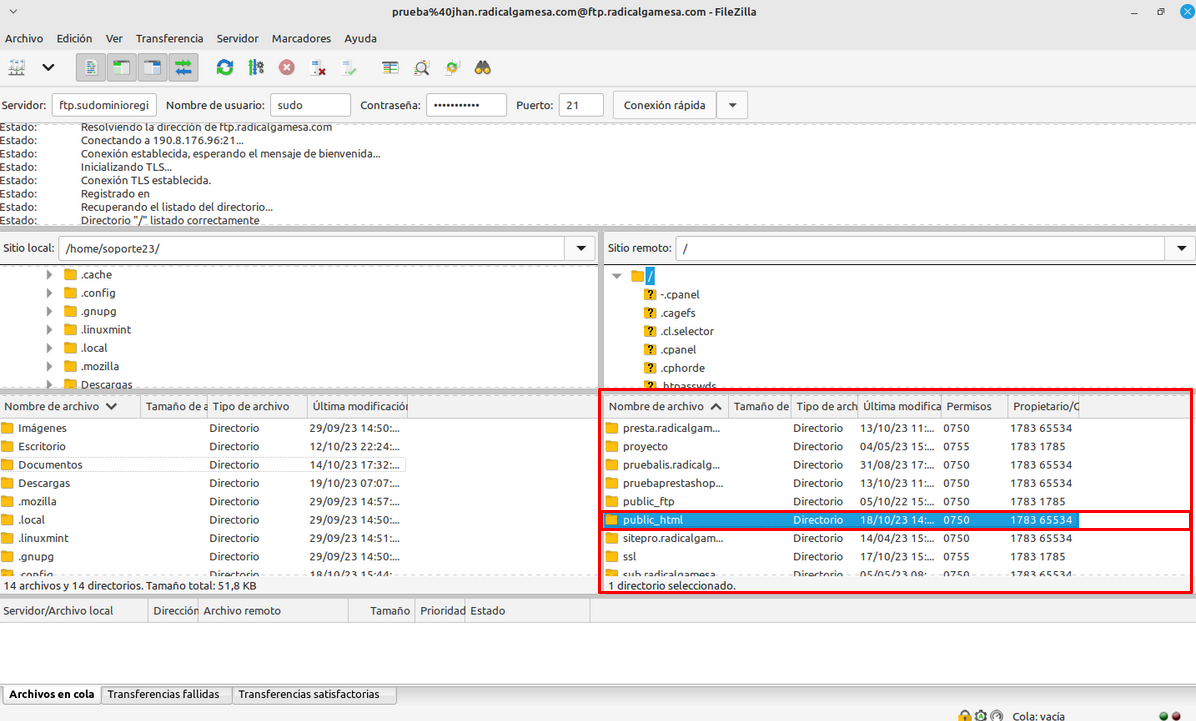Search files recursively with binoculars icon
This screenshot has width=1196, height=721.
click(483, 68)
